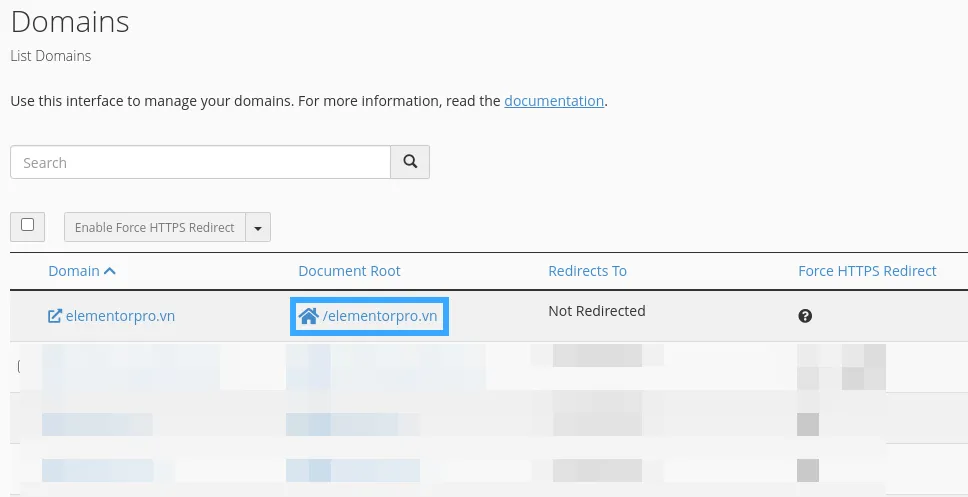The image size is (968, 497).
Task: Click the magnifying glass search button
Action: pos(410,162)
